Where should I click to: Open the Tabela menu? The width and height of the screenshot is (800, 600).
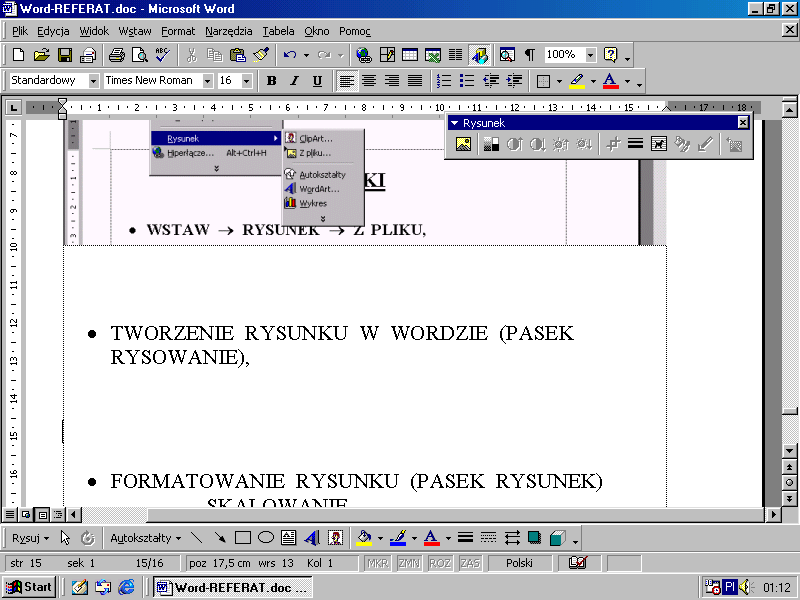point(278,31)
